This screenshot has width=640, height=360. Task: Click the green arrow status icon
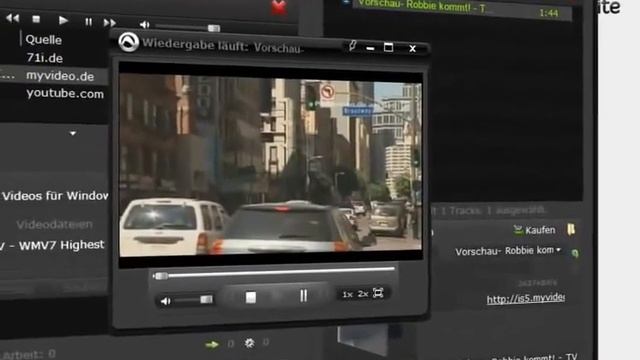(x=212, y=345)
